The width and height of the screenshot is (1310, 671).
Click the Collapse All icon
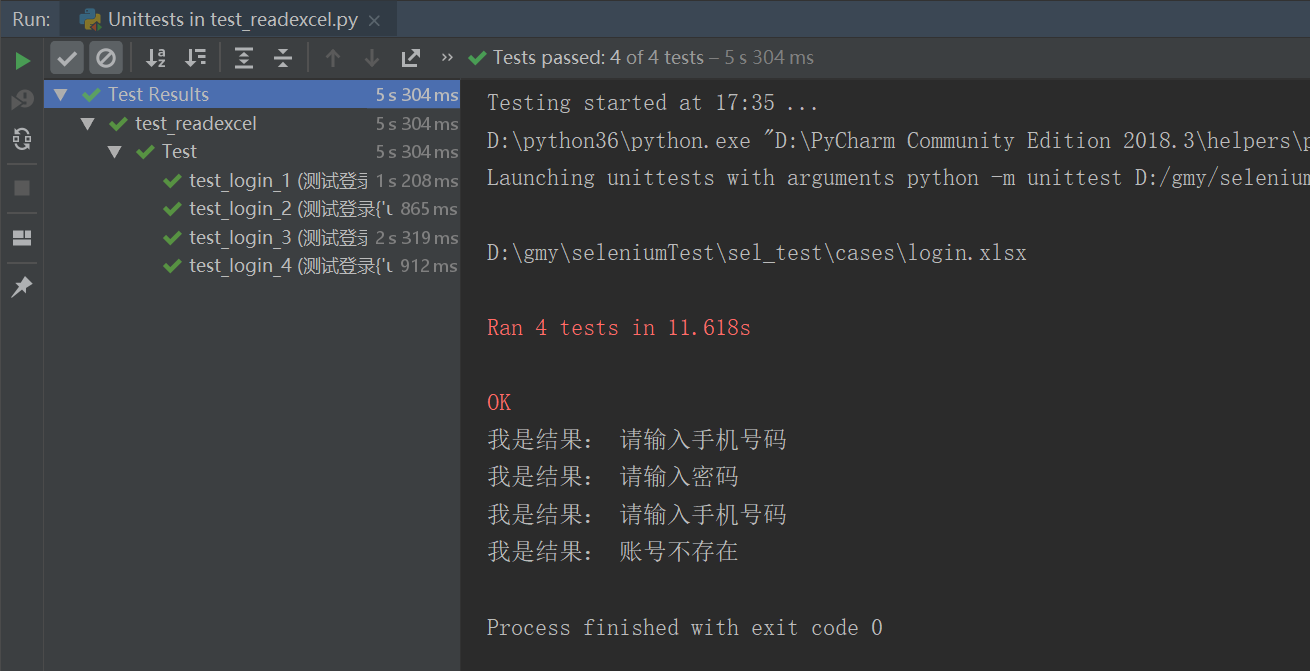point(283,58)
